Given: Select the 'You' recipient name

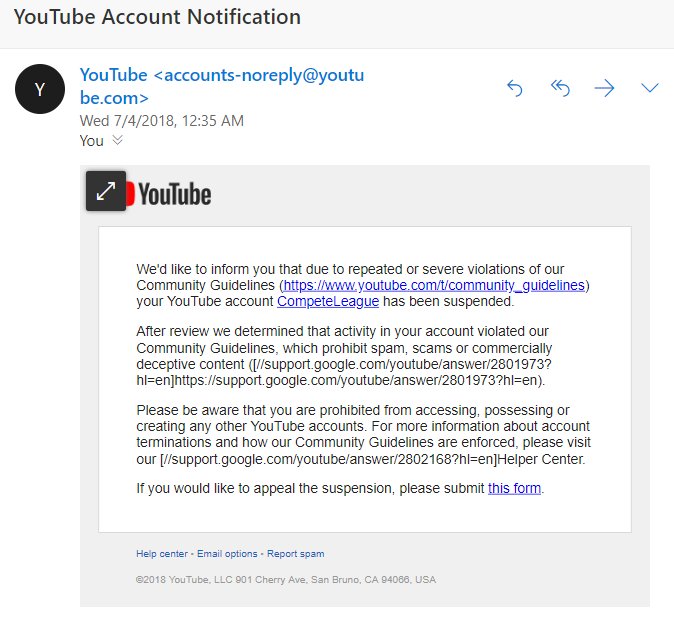Looking at the screenshot, I should point(91,140).
